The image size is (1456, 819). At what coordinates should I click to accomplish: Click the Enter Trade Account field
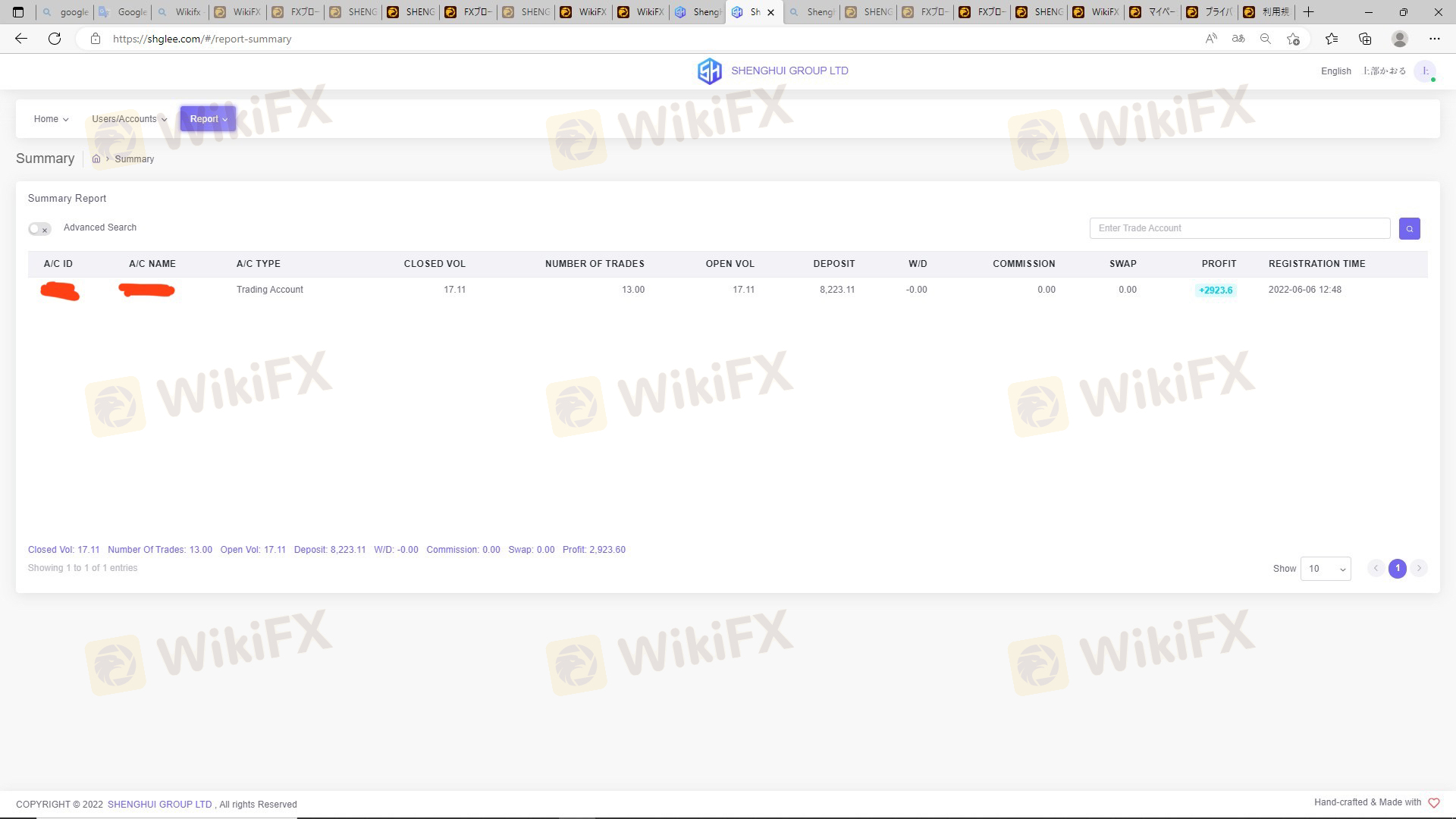click(1239, 228)
